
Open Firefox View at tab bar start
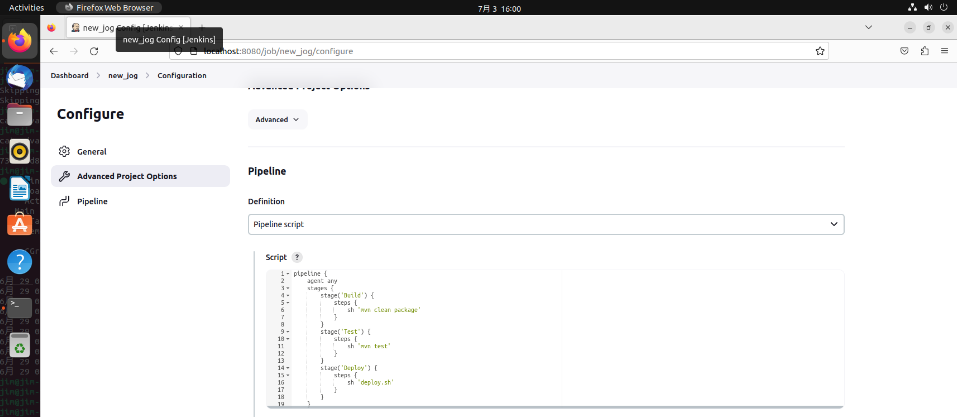coord(51,27)
